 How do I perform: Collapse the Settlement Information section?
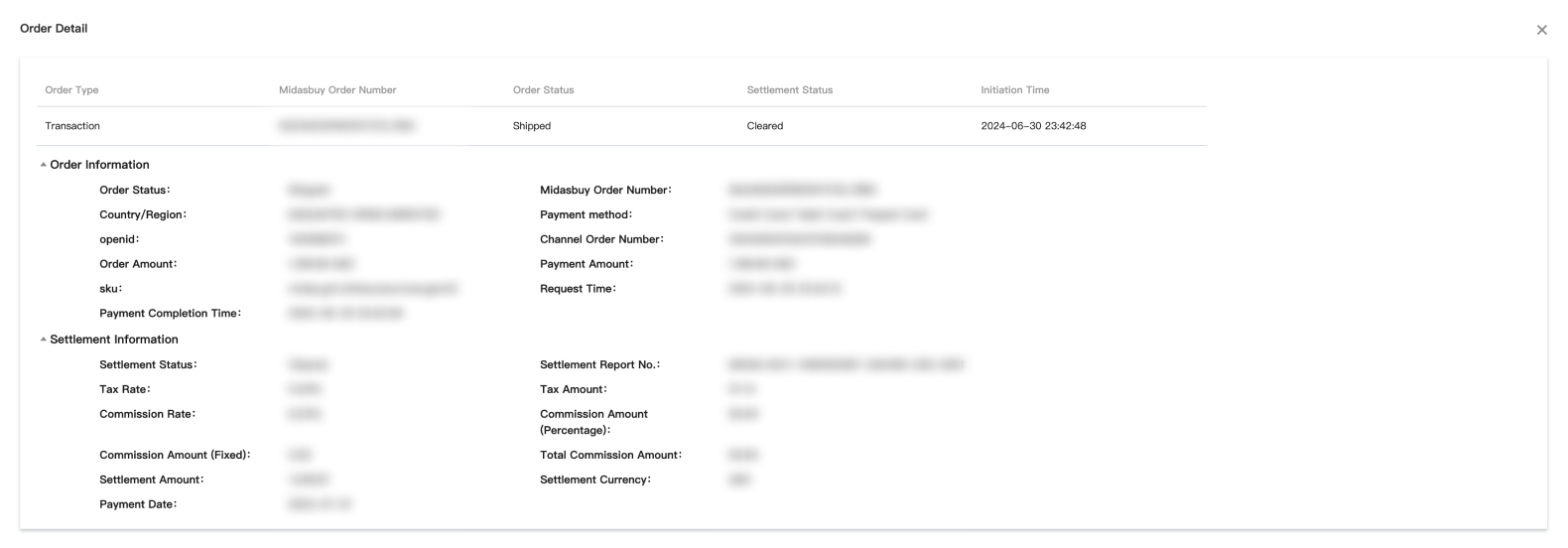44,340
